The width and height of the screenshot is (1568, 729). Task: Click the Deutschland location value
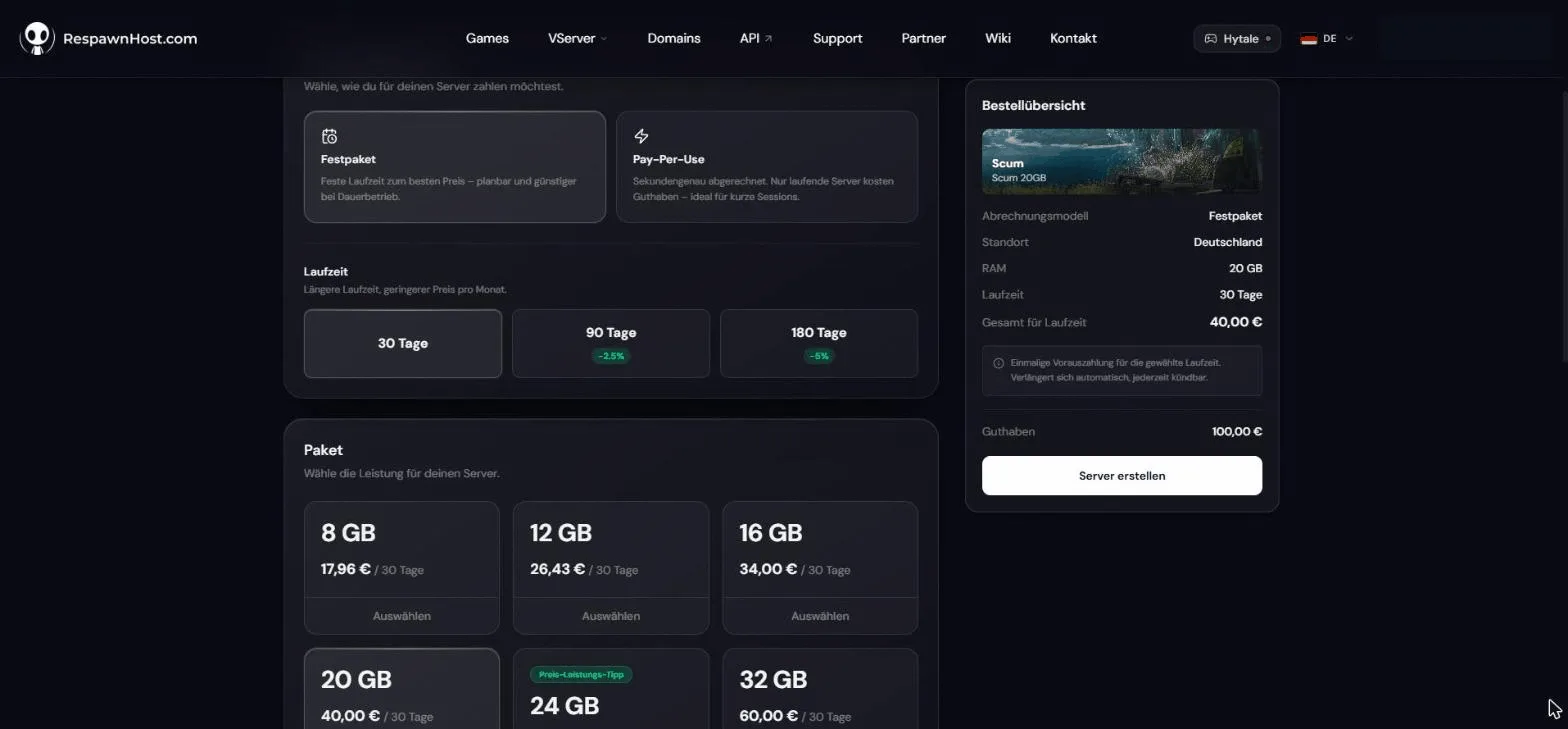1228,242
